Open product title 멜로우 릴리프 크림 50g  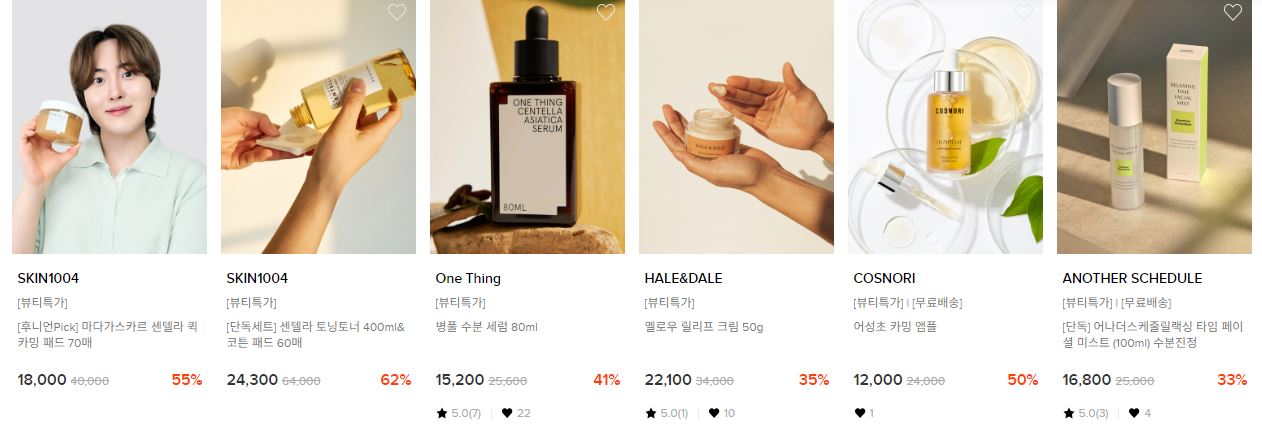(x=704, y=326)
